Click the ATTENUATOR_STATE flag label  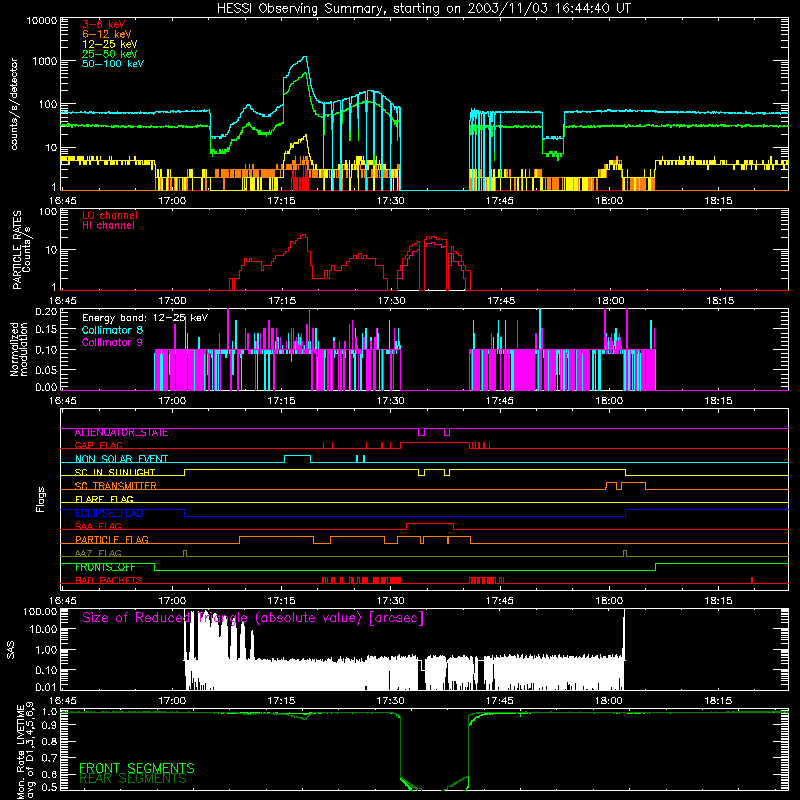(121, 433)
